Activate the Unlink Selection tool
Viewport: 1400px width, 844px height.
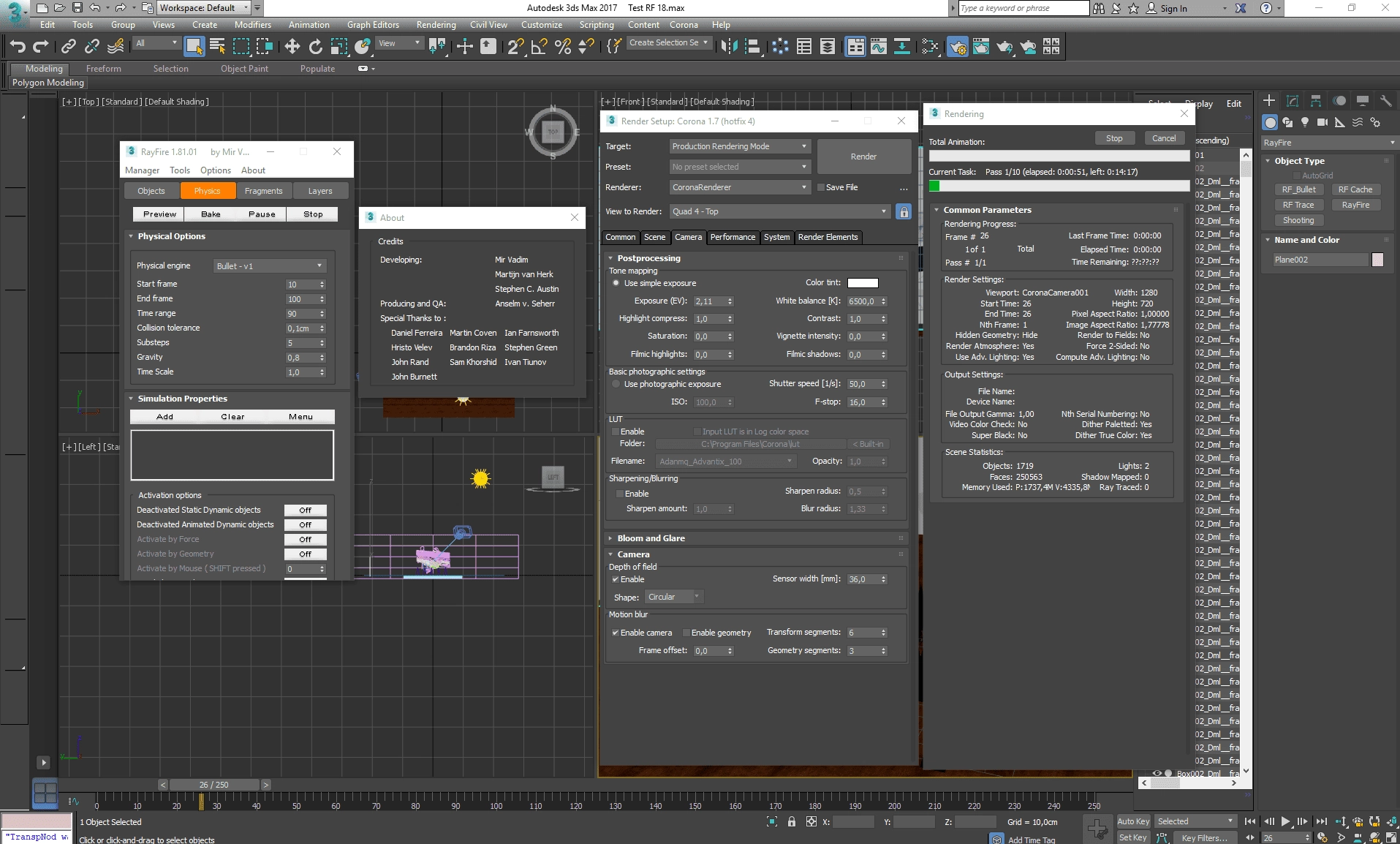point(92,47)
